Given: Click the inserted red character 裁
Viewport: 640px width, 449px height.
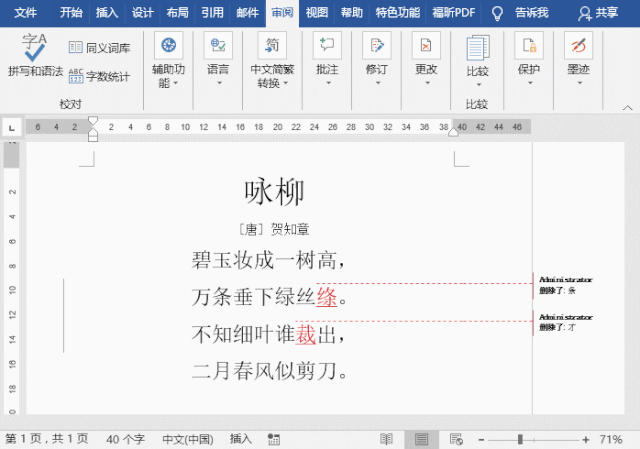Looking at the screenshot, I should click(306, 334).
